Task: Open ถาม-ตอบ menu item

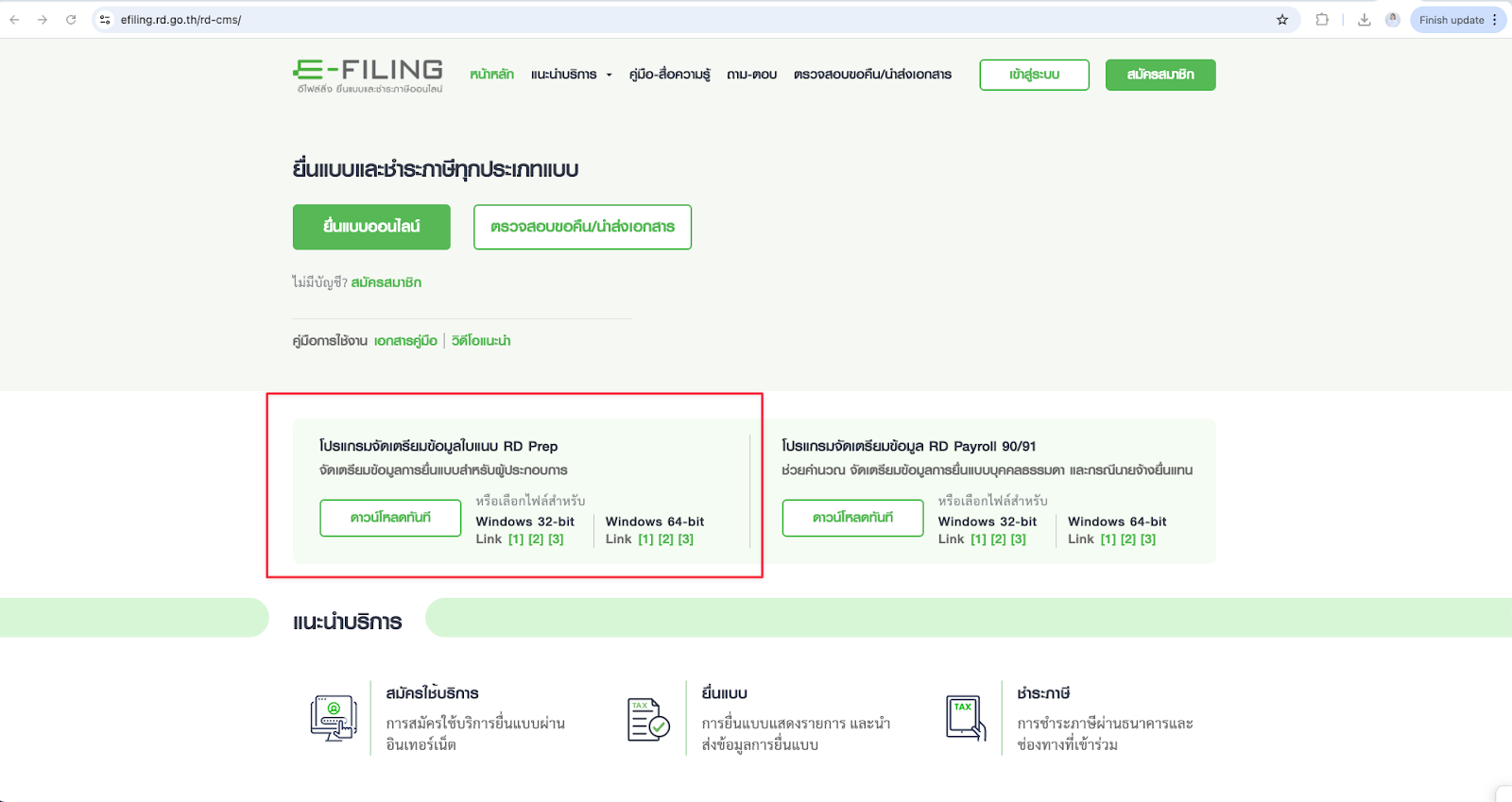Action: tap(751, 75)
